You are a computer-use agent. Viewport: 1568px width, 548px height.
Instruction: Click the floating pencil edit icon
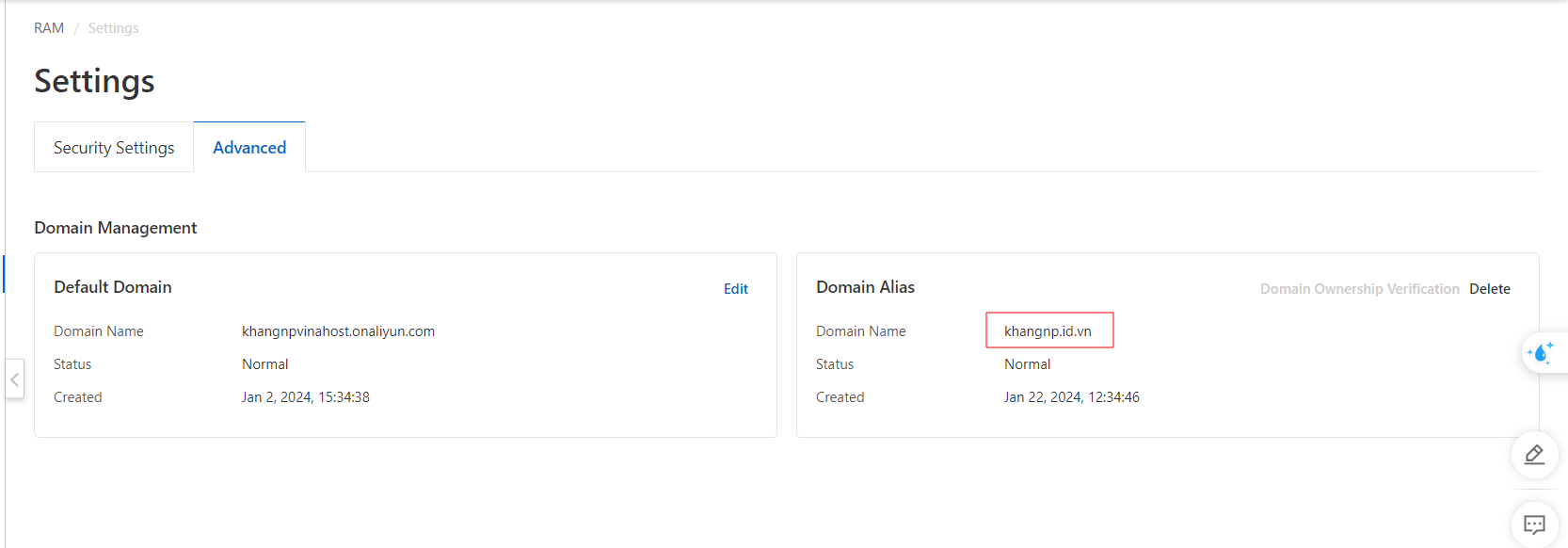[1534, 455]
